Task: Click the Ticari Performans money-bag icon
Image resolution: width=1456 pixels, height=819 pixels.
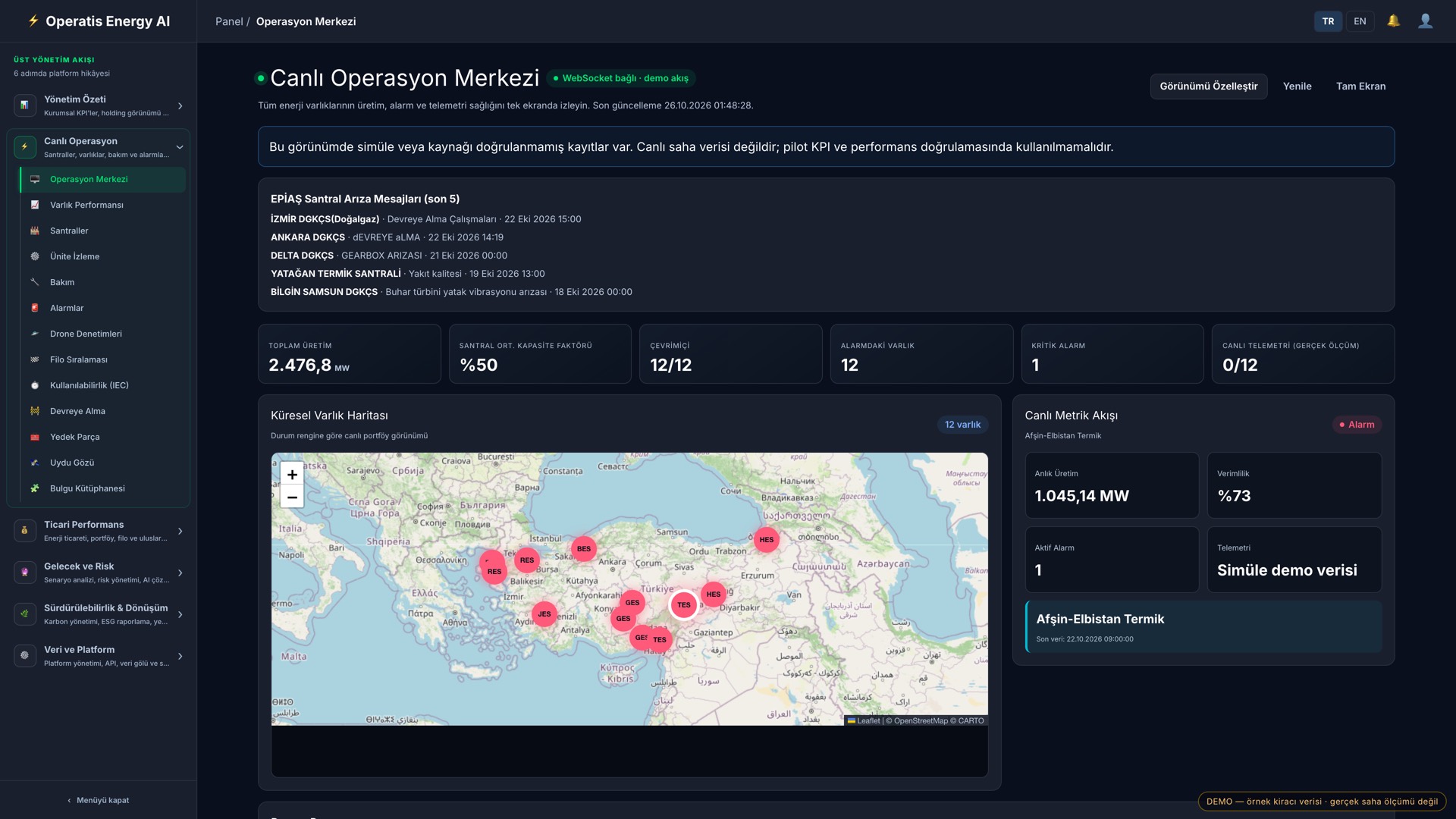Action: 25,531
